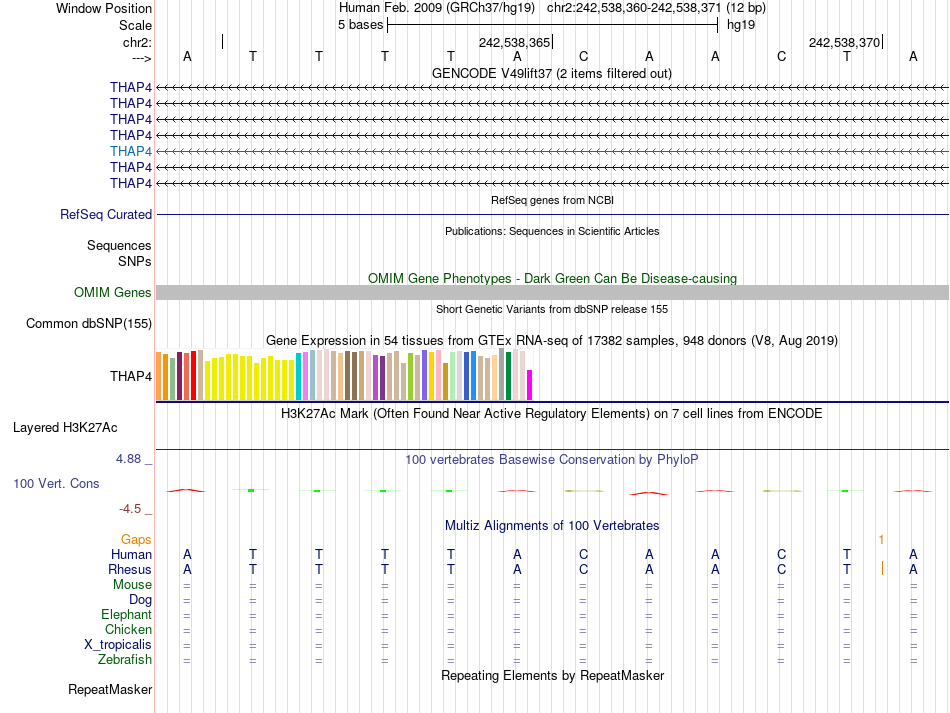Click the Window Position label
This screenshot has height=713, width=950.
click(x=104, y=8)
